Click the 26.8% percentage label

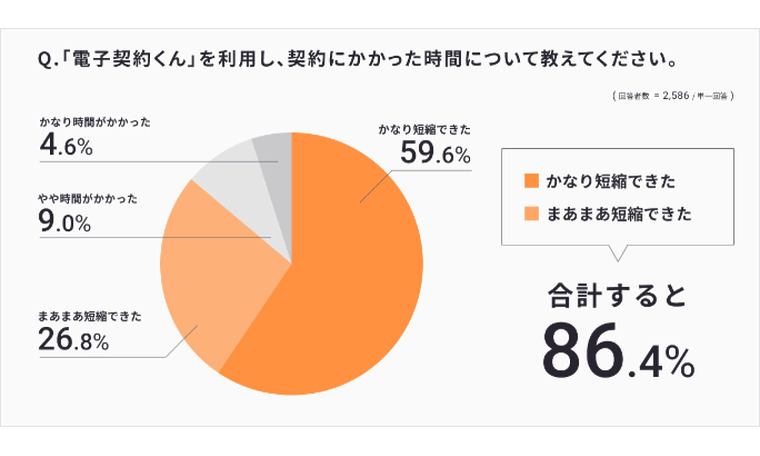point(74,338)
